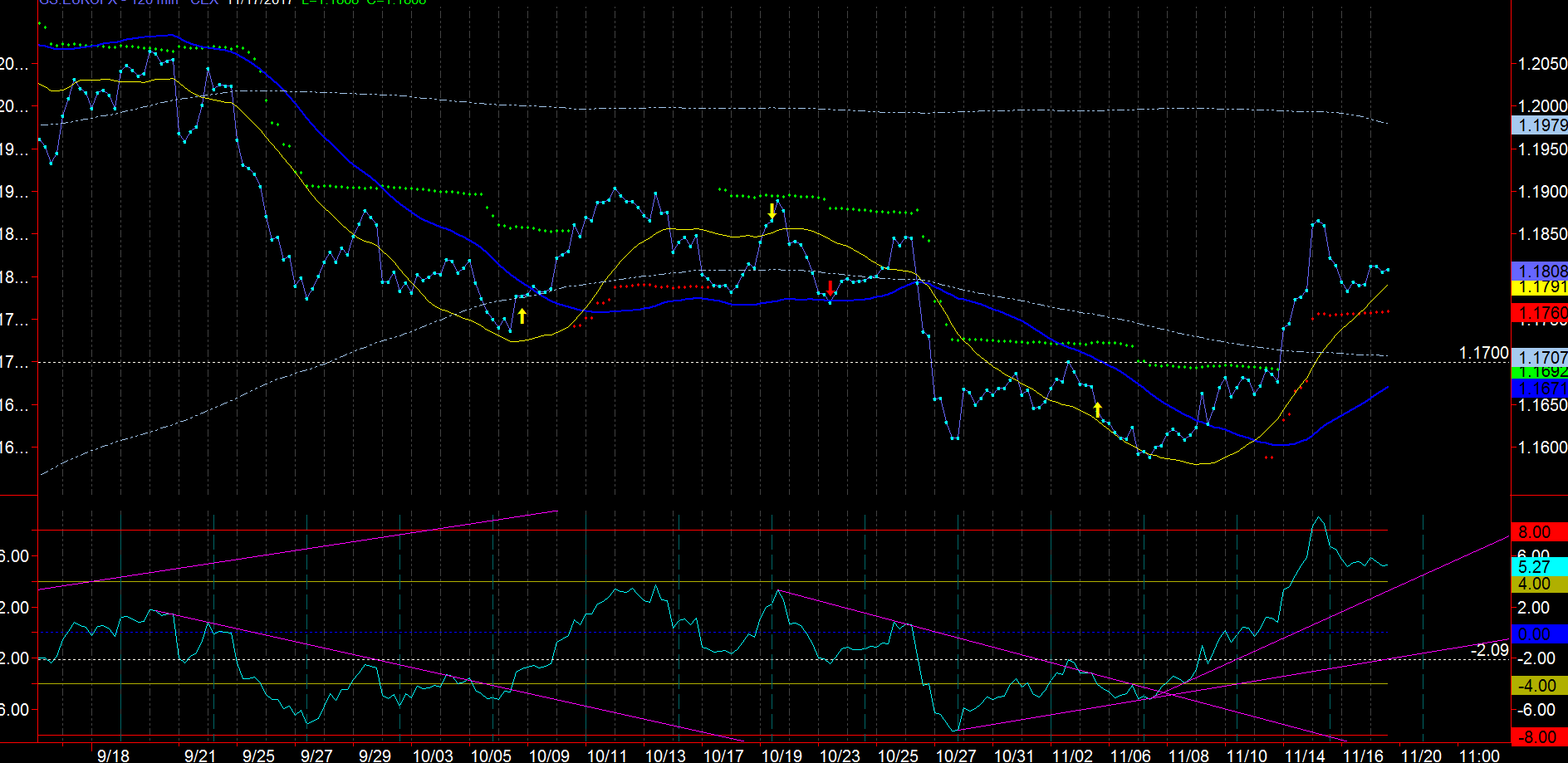Click the 9/21 date label
The height and width of the screenshot is (763, 1568).
(200, 756)
